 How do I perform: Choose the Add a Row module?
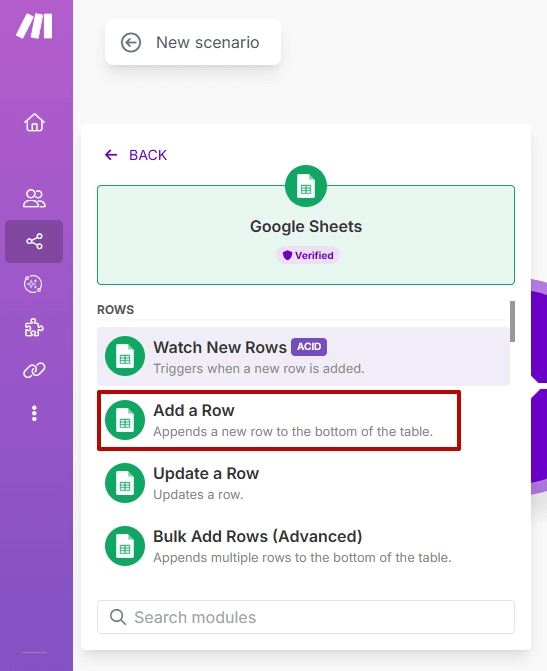(x=279, y=420)
